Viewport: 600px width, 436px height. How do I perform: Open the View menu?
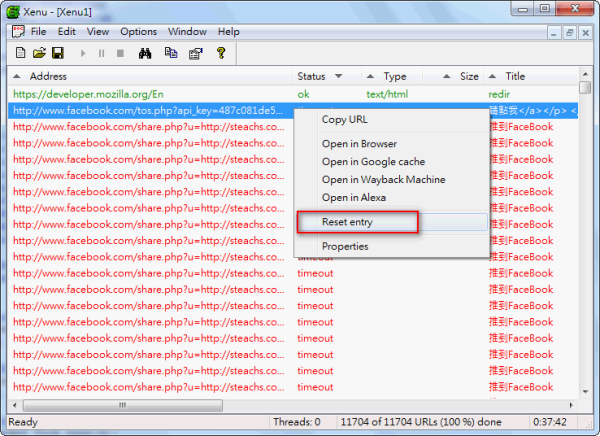[x=98, y=31]
